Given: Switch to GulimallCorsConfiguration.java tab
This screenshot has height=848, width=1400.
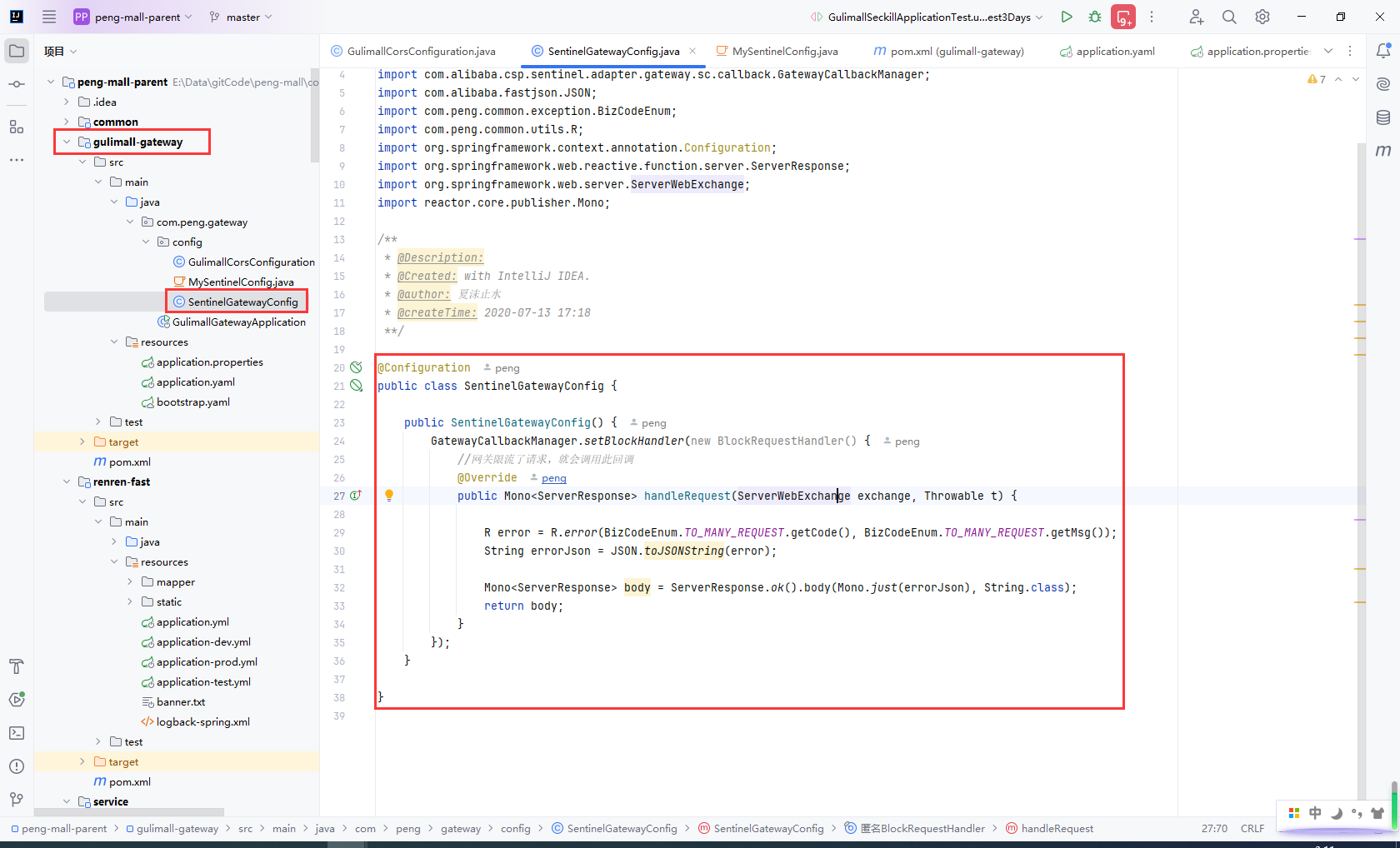Looking at the screenshot, I should click(x=413, y=51).
